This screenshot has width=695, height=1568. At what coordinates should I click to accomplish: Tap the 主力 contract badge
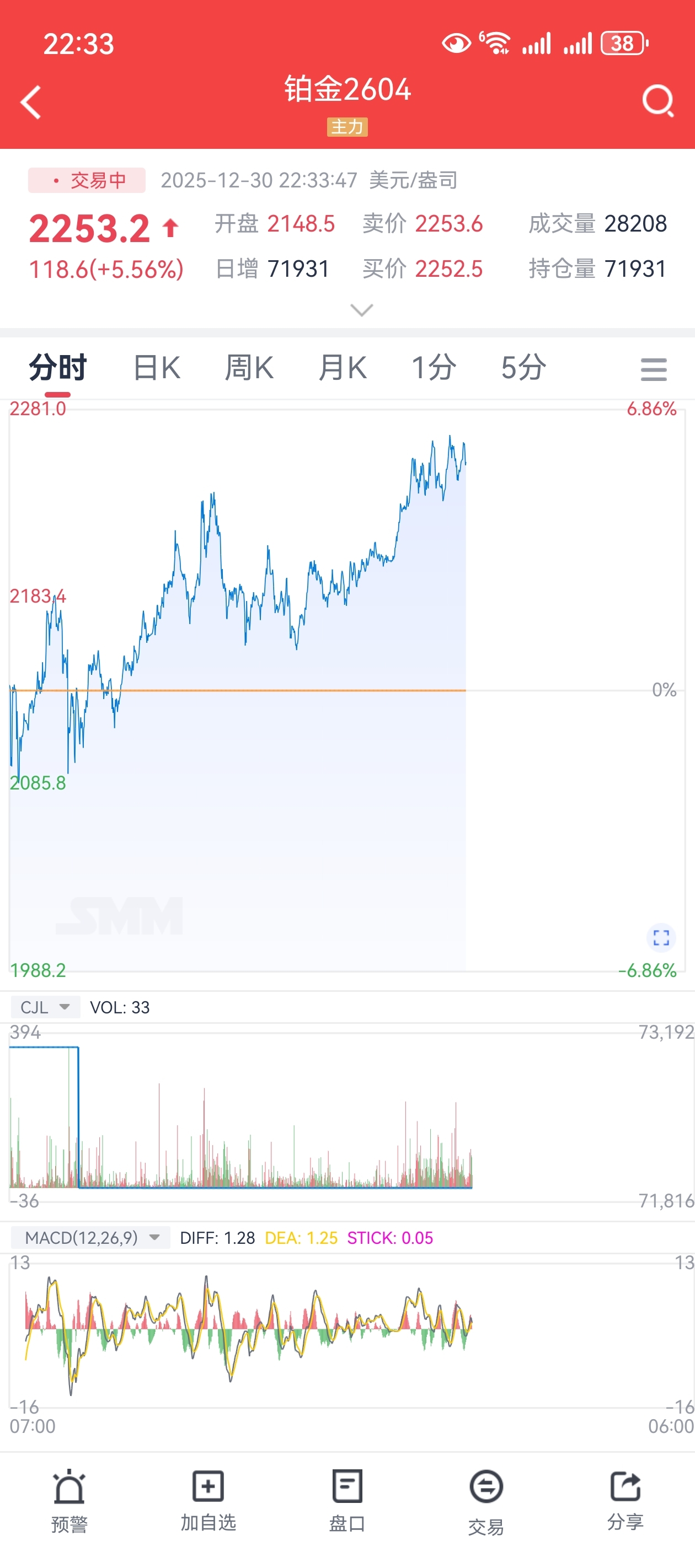[x=347, y=127]
